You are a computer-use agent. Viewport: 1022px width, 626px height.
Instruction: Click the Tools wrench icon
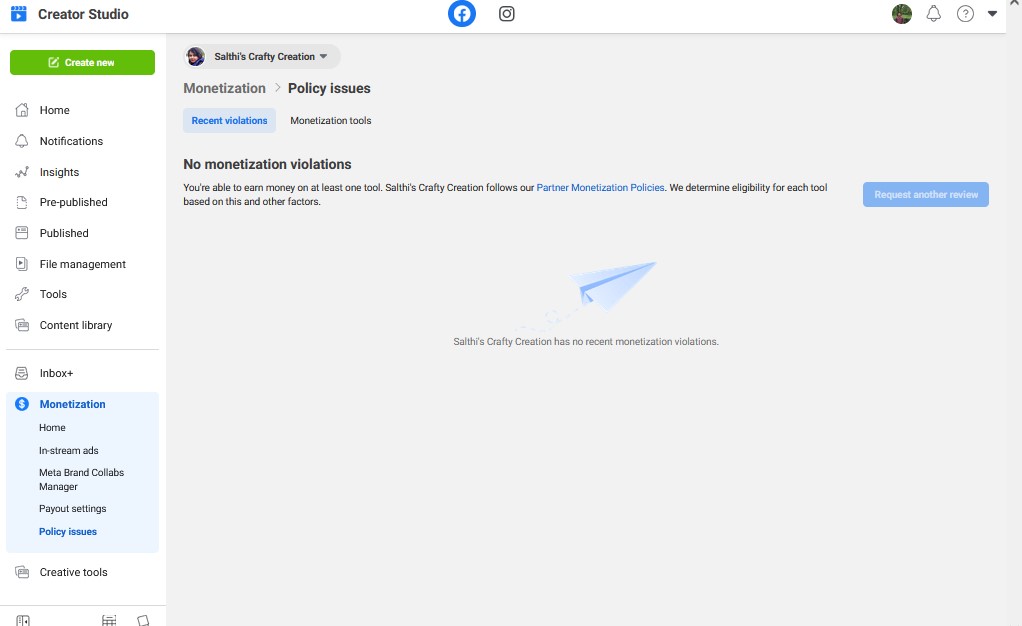(x=22, y=294)
